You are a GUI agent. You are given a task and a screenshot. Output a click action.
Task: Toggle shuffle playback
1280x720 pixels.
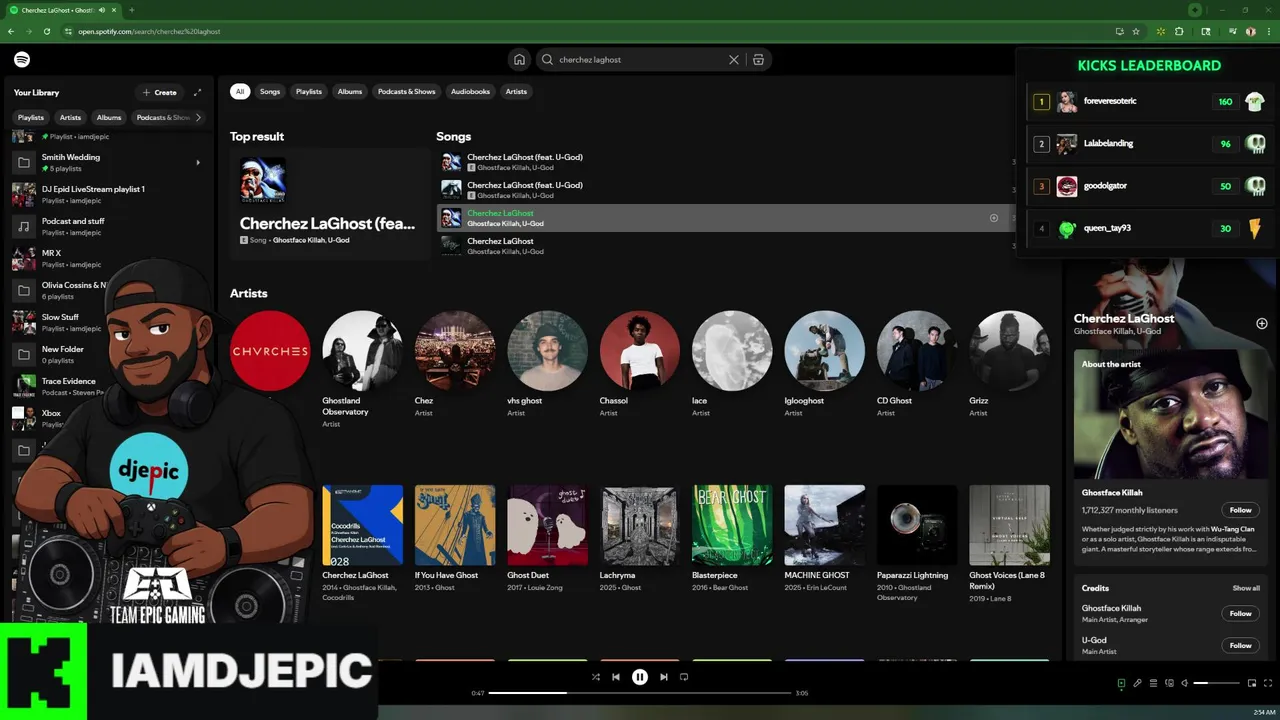pyautogui.click(x=595, y=677)
